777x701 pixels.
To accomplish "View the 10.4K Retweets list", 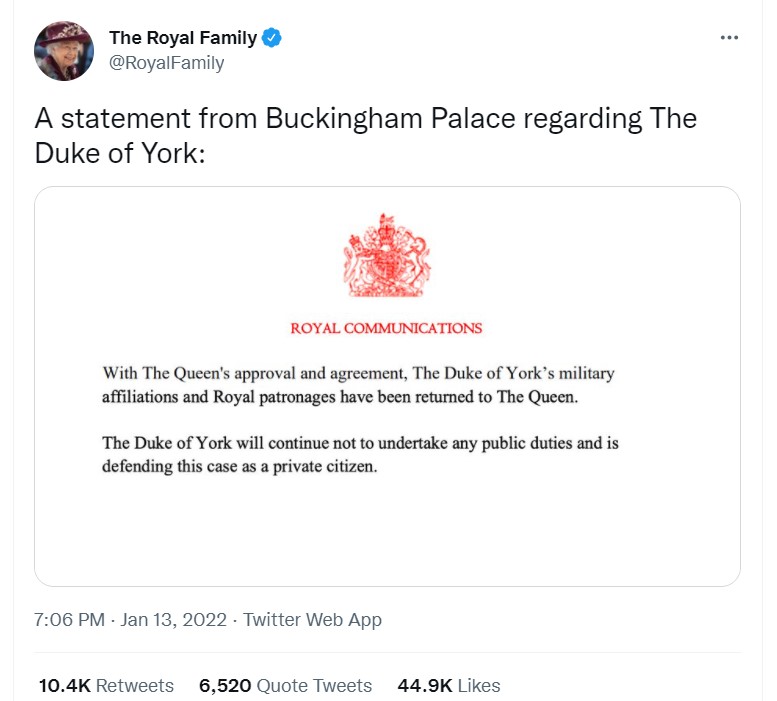I will (106, 686).
